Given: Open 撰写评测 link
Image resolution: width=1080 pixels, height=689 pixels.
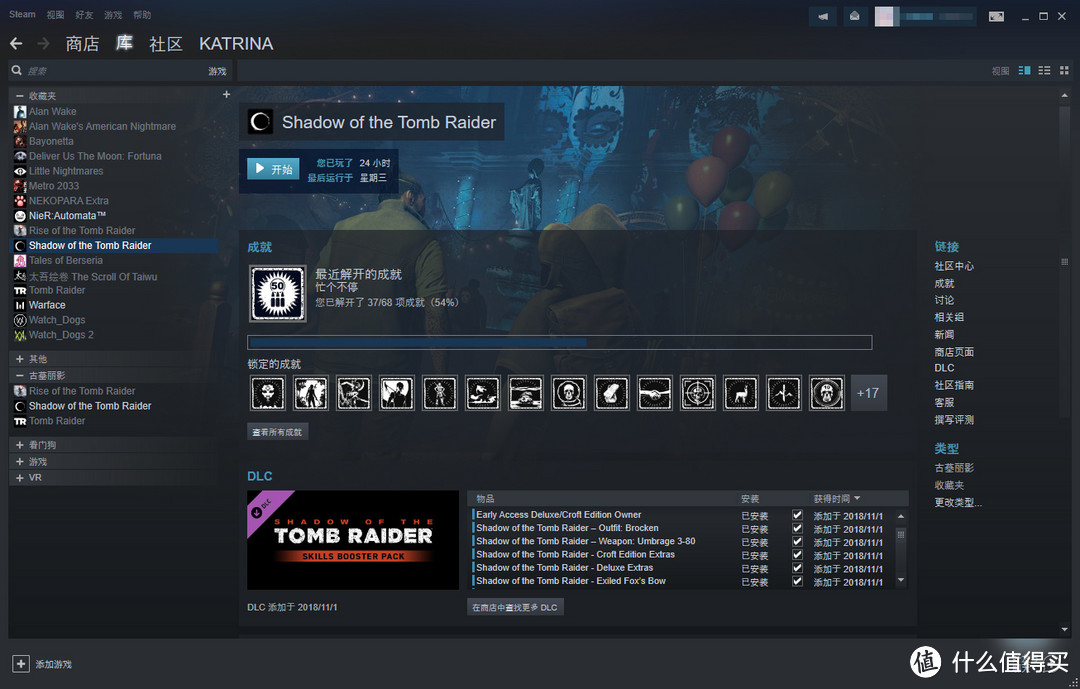Looking at the screenshot, I should pos(954,419).
